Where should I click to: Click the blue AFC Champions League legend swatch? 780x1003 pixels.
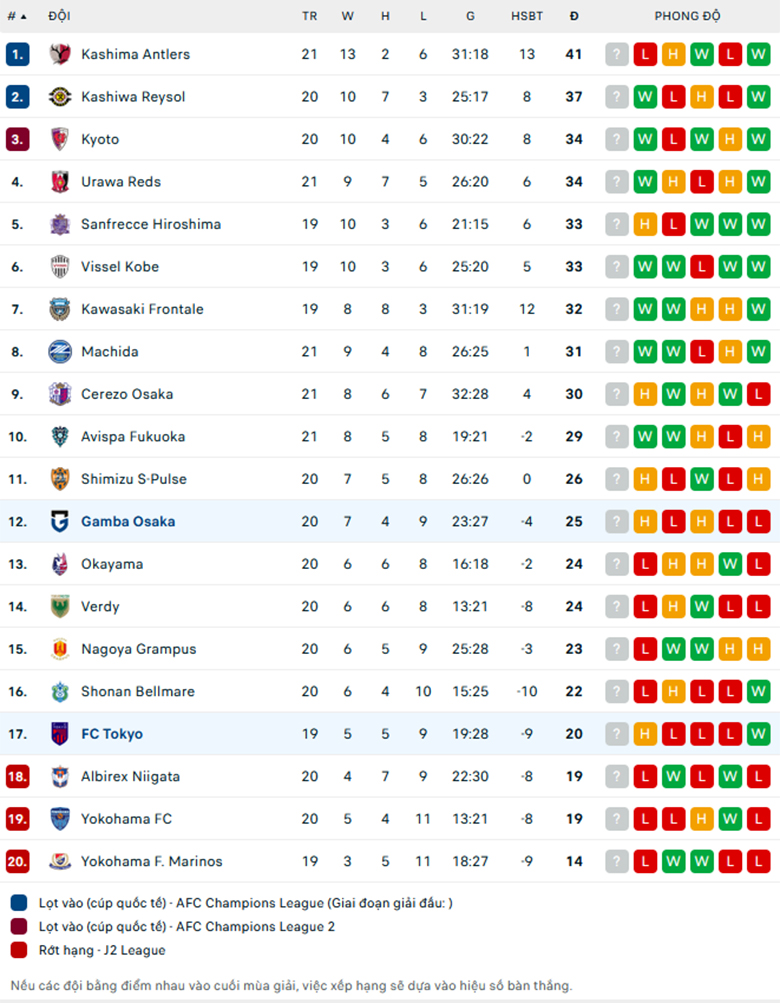19,903
